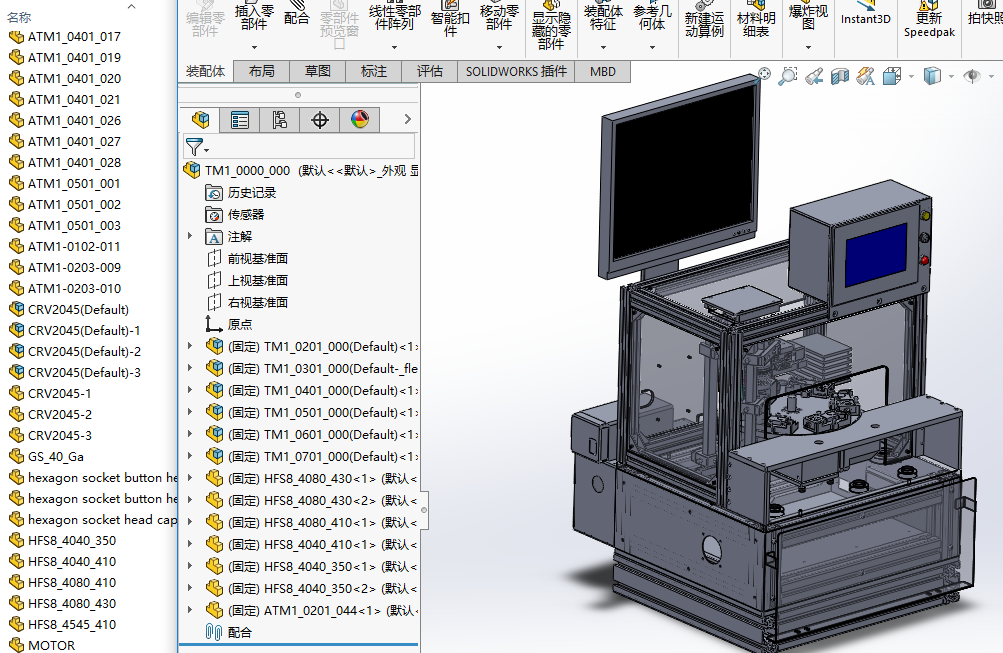Open the ConfigurationManager tab icon
This screenshot has height=653, width=1003.
coord(280,120)
